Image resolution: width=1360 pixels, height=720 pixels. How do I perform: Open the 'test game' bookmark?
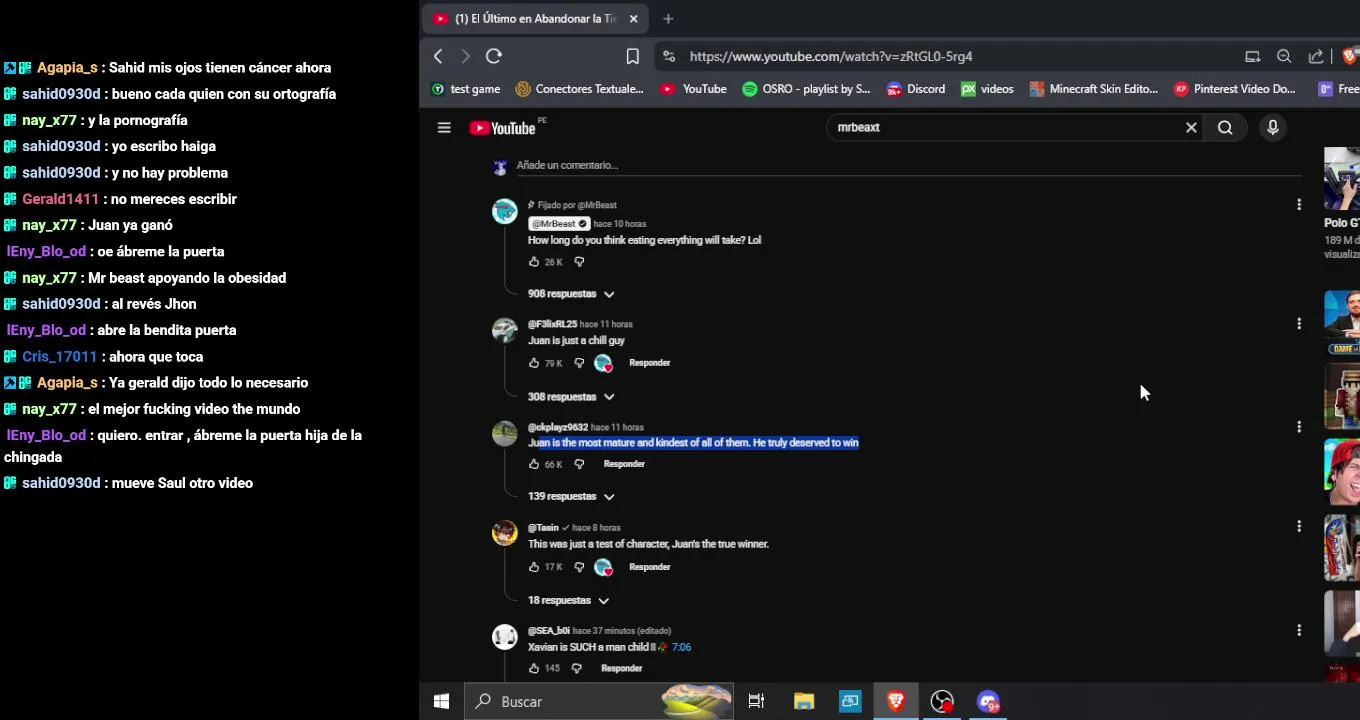coord(466,89)
